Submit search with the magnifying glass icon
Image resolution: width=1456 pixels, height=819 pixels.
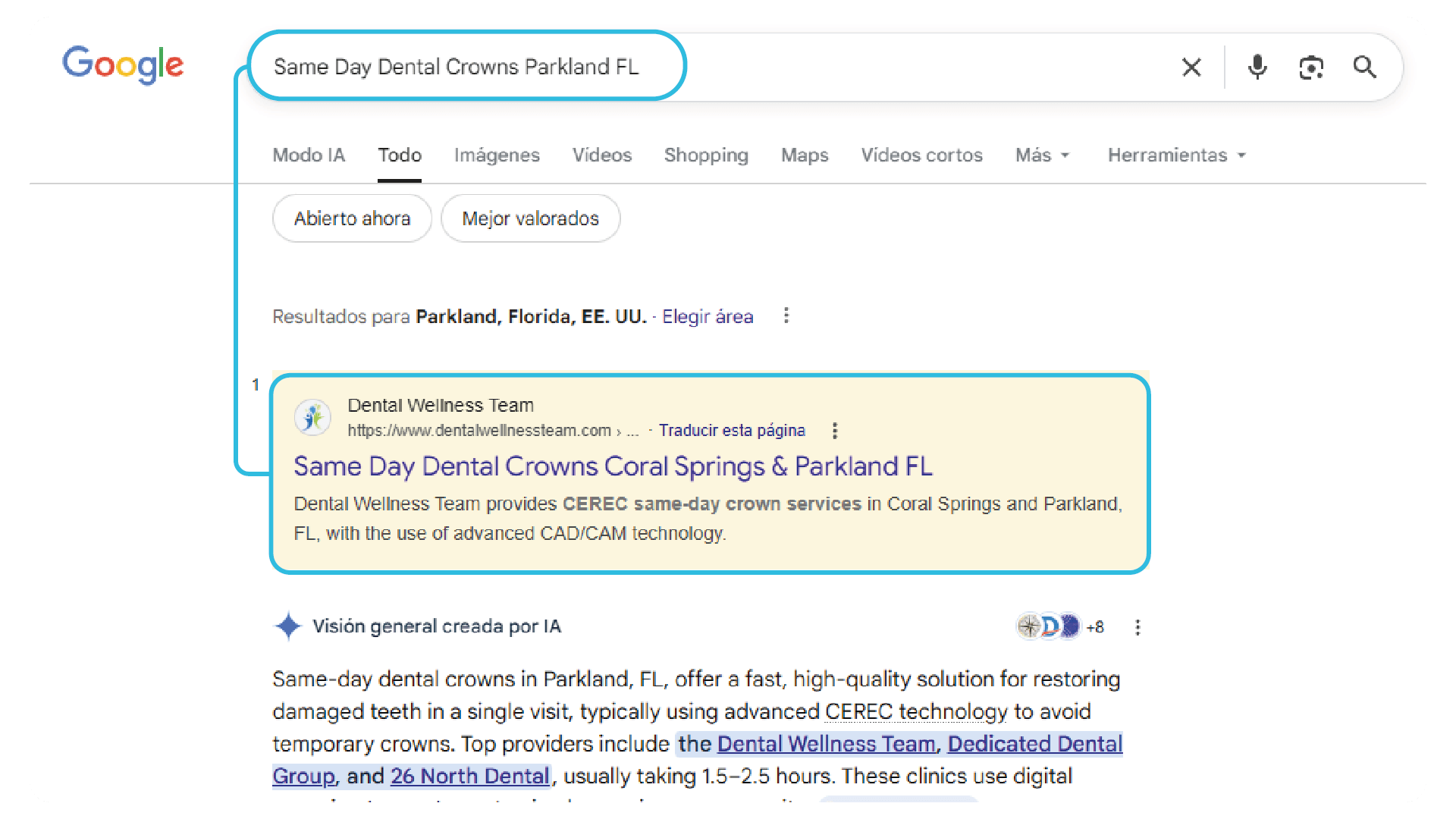tap(1364, 67)
